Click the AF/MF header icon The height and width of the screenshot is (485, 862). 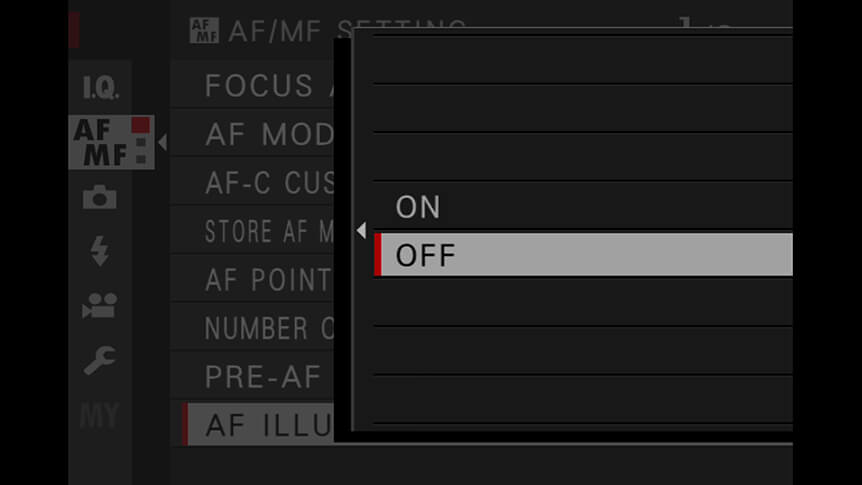(x=204, y=30)
